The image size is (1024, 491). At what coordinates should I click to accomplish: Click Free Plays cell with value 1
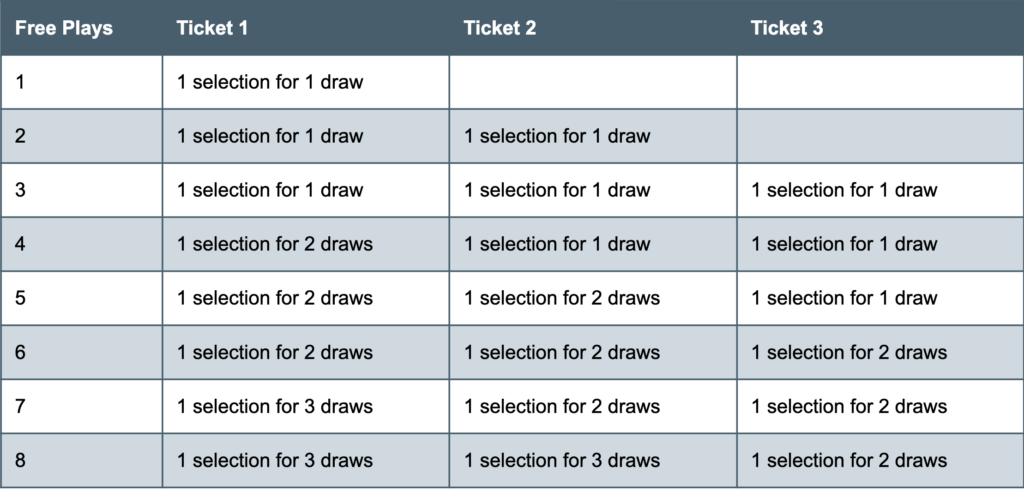coord(81,82)
